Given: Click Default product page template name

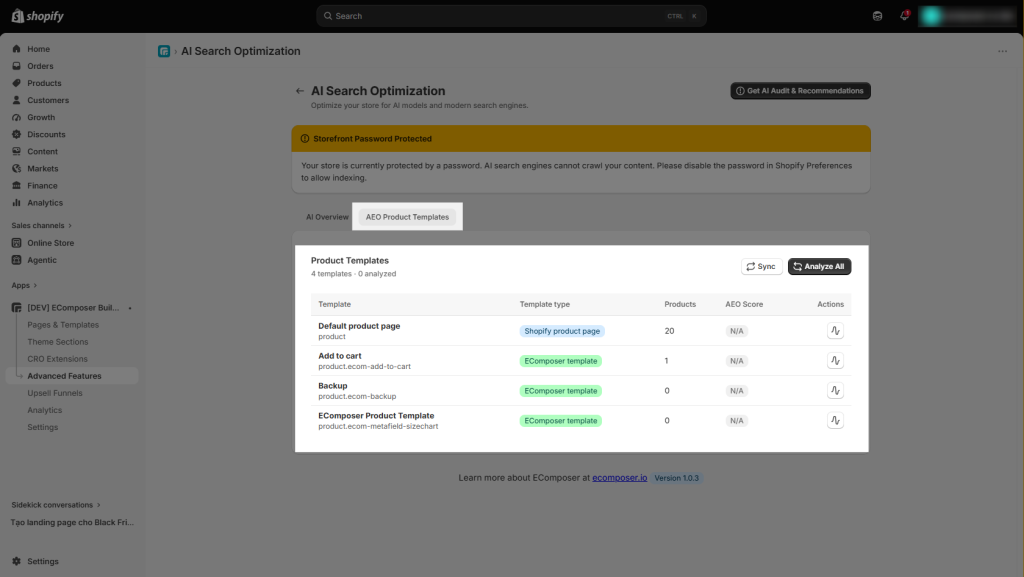Looking at the screenshot, I should coord(359,326).
